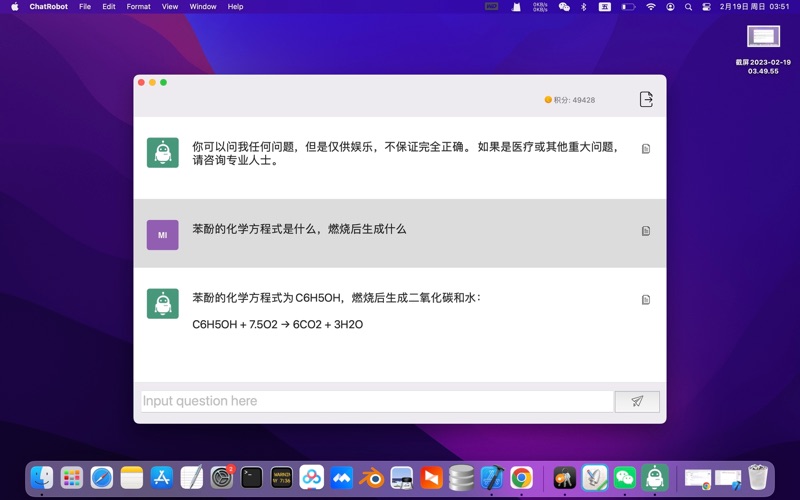
Task: Open the Wi-Fi status menu
Action: tap(651, 7)
